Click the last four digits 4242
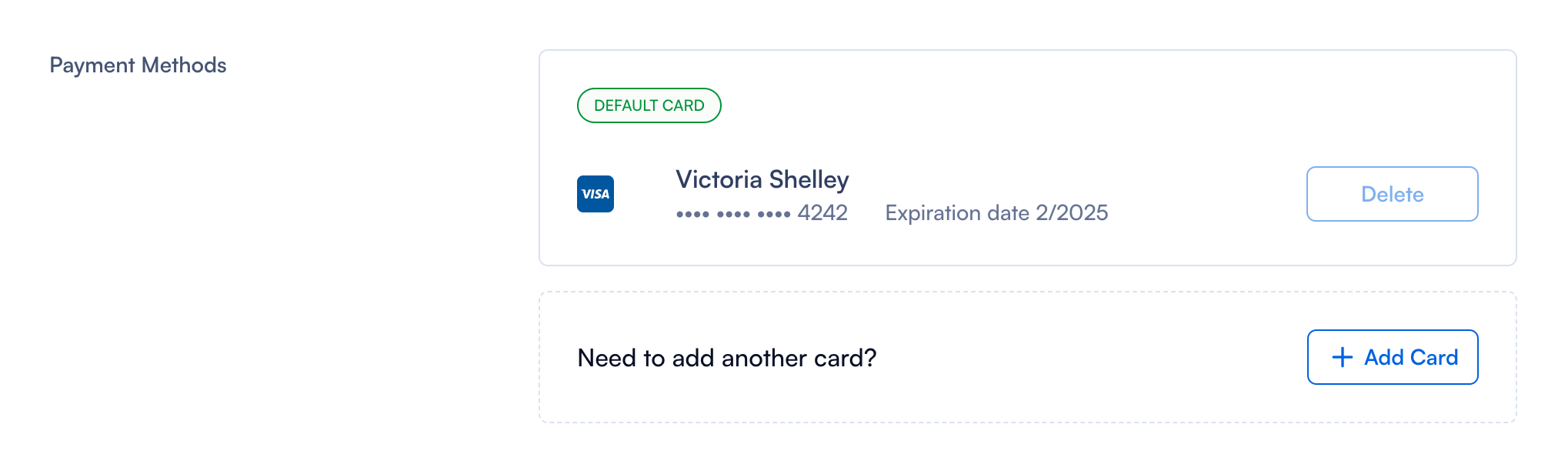Screen dimensions: 1568x471 822,213
